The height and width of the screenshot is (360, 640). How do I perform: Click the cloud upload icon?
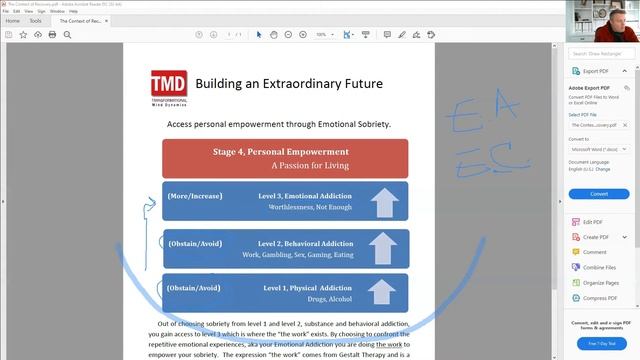38,35
